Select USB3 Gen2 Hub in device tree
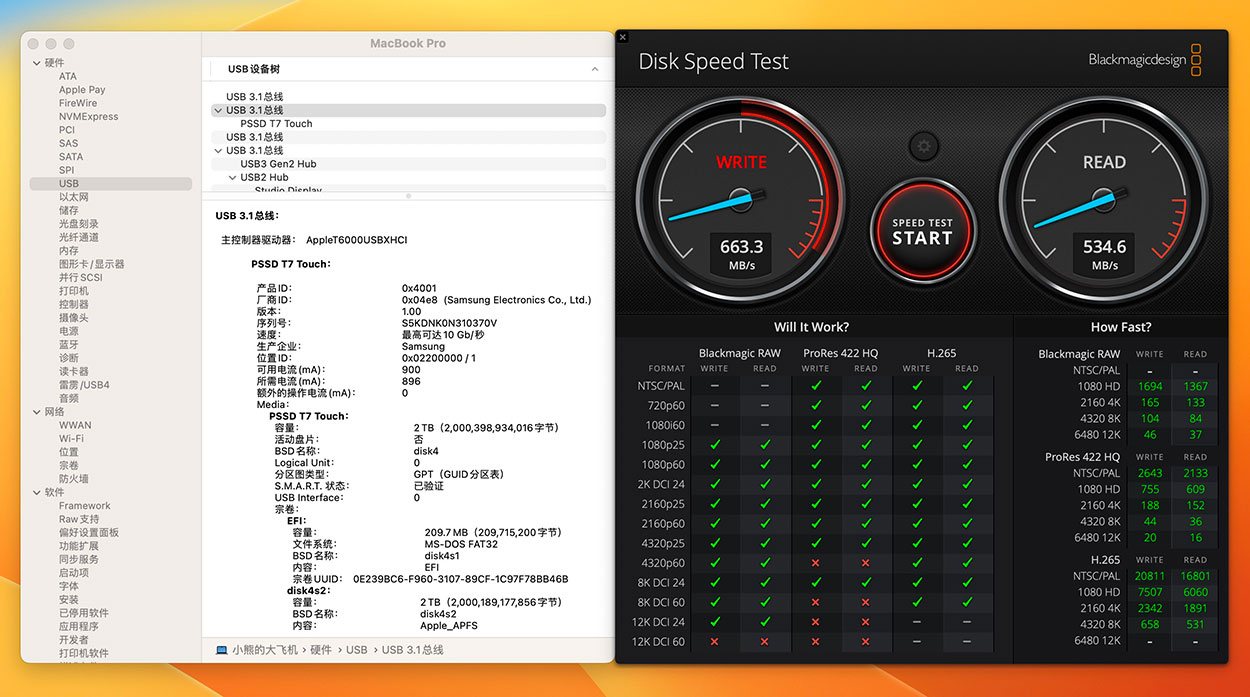The height and width of the screenshot is (697, 1250). click(x=278, y=164)
